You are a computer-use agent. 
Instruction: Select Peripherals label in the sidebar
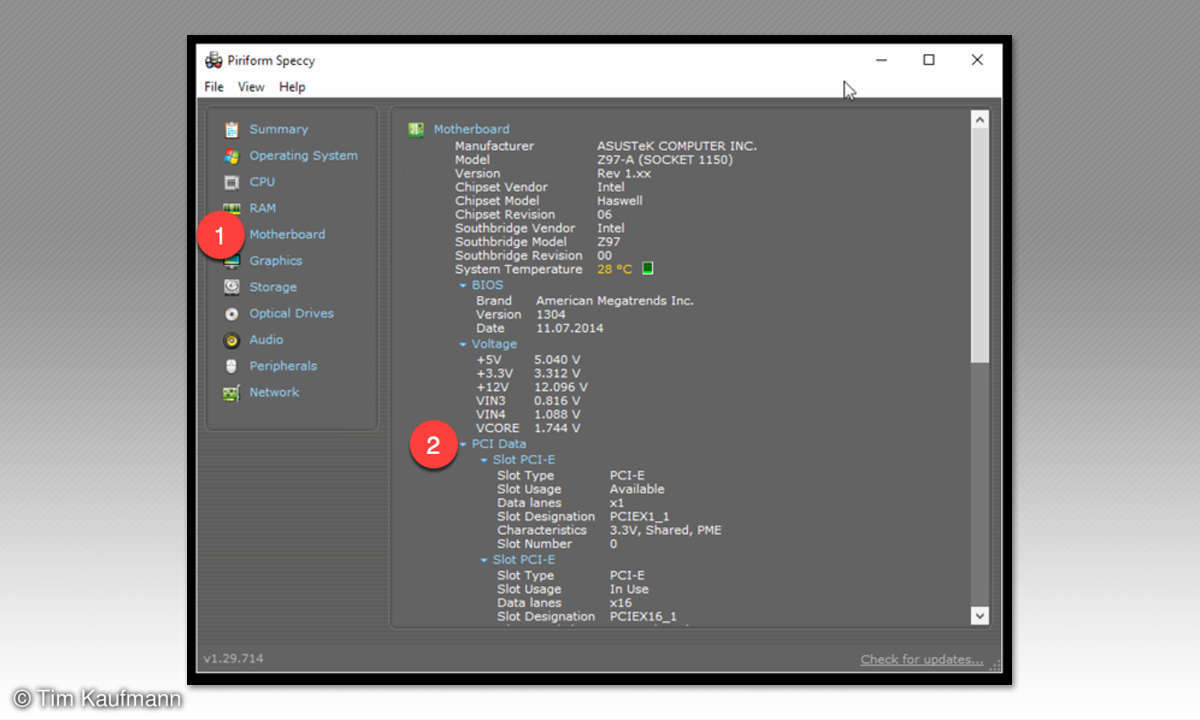tap(283, 366)
